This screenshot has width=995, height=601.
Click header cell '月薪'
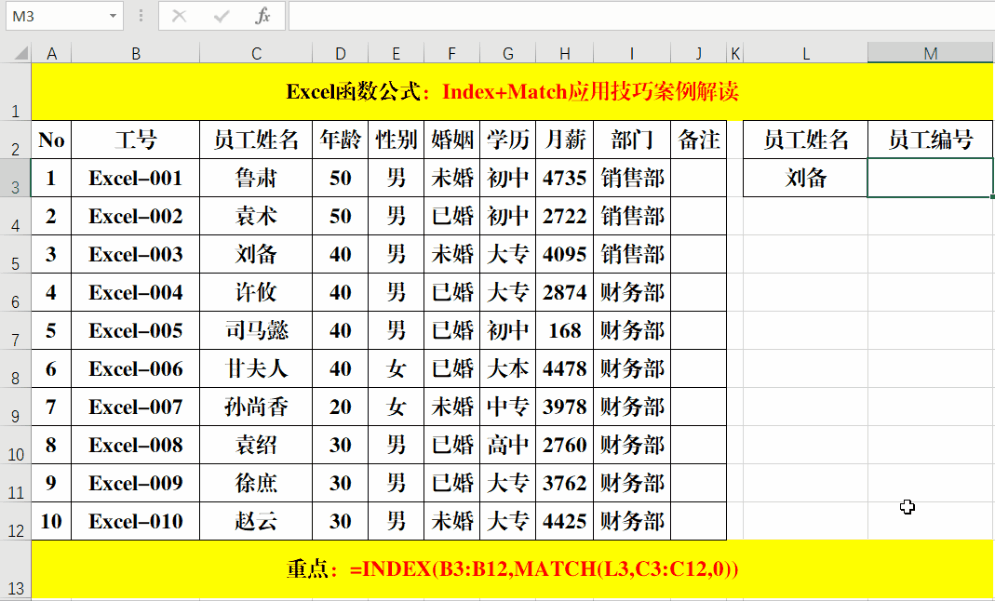[565, 140]
